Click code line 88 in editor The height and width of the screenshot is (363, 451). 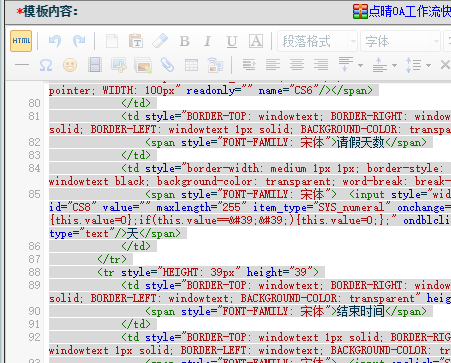pyautogui.click(x=187, y=272)
